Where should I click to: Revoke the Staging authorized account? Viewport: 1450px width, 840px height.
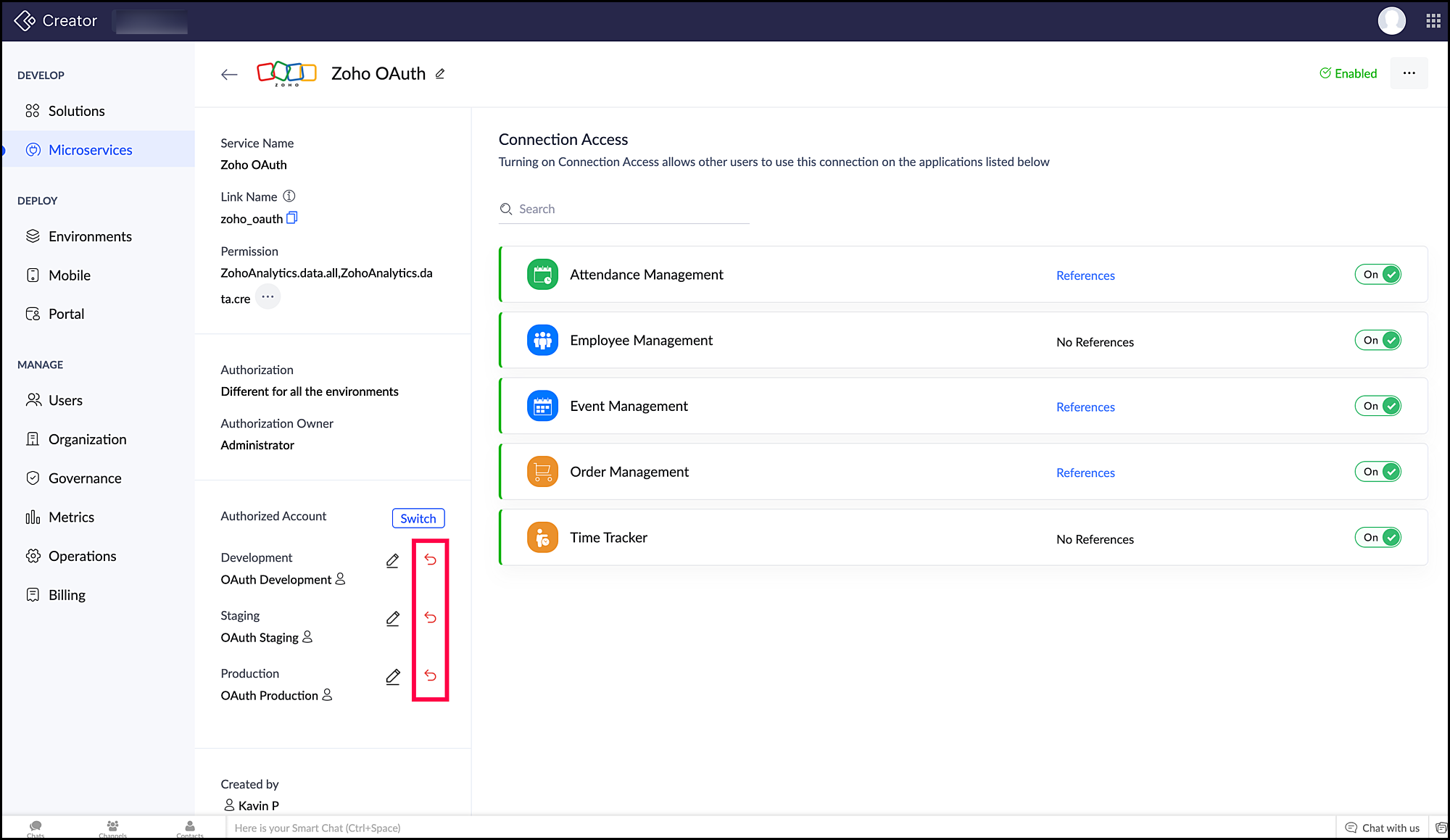click(430, 617)
